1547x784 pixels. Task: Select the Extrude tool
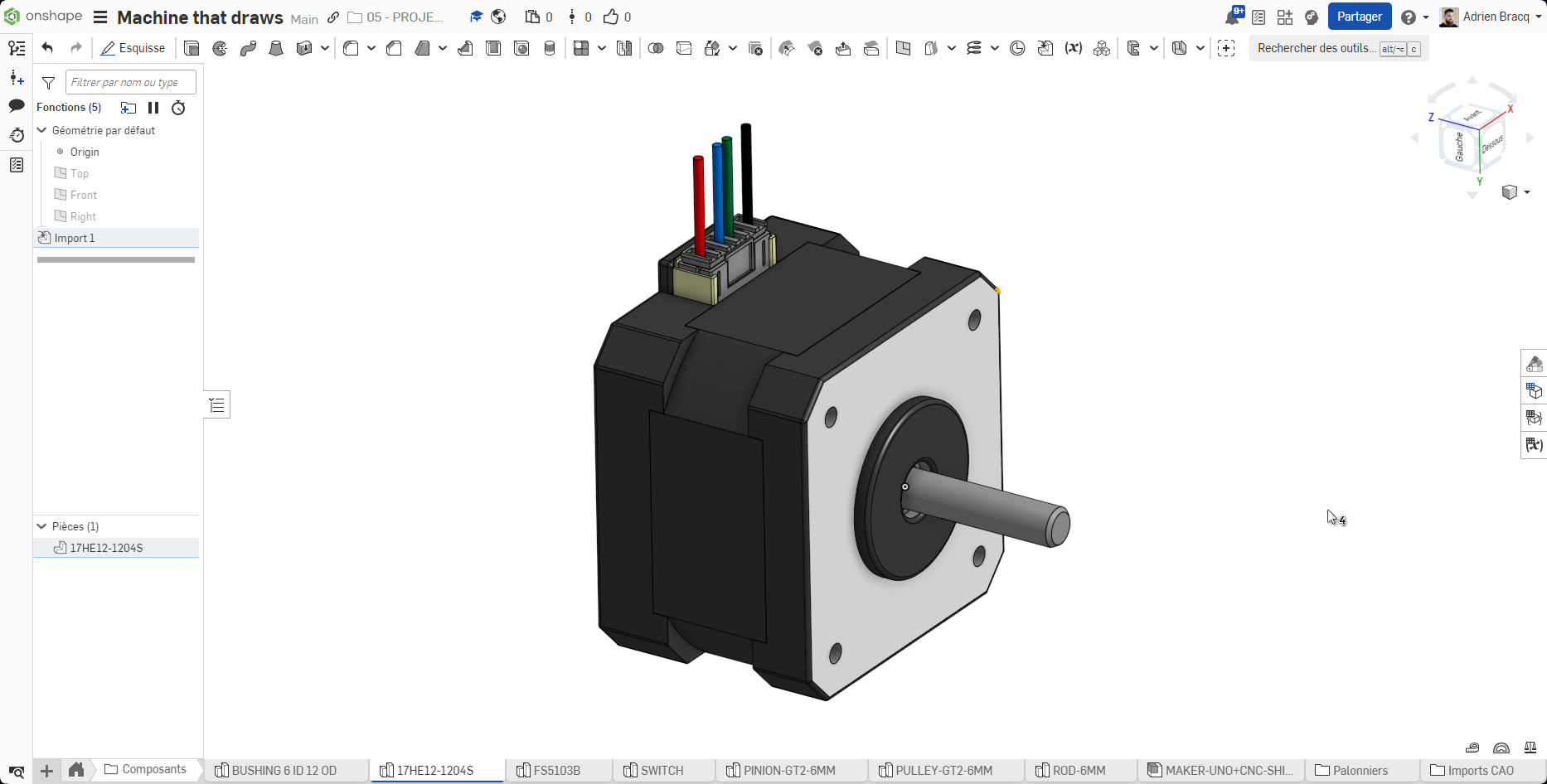coord(192,48)
